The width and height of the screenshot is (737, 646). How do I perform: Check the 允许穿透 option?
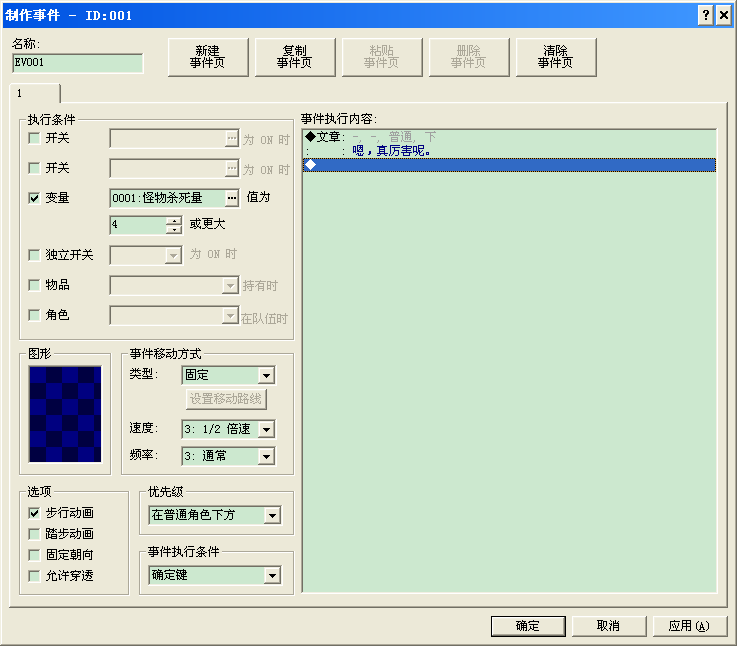click(x=34, y=576)
